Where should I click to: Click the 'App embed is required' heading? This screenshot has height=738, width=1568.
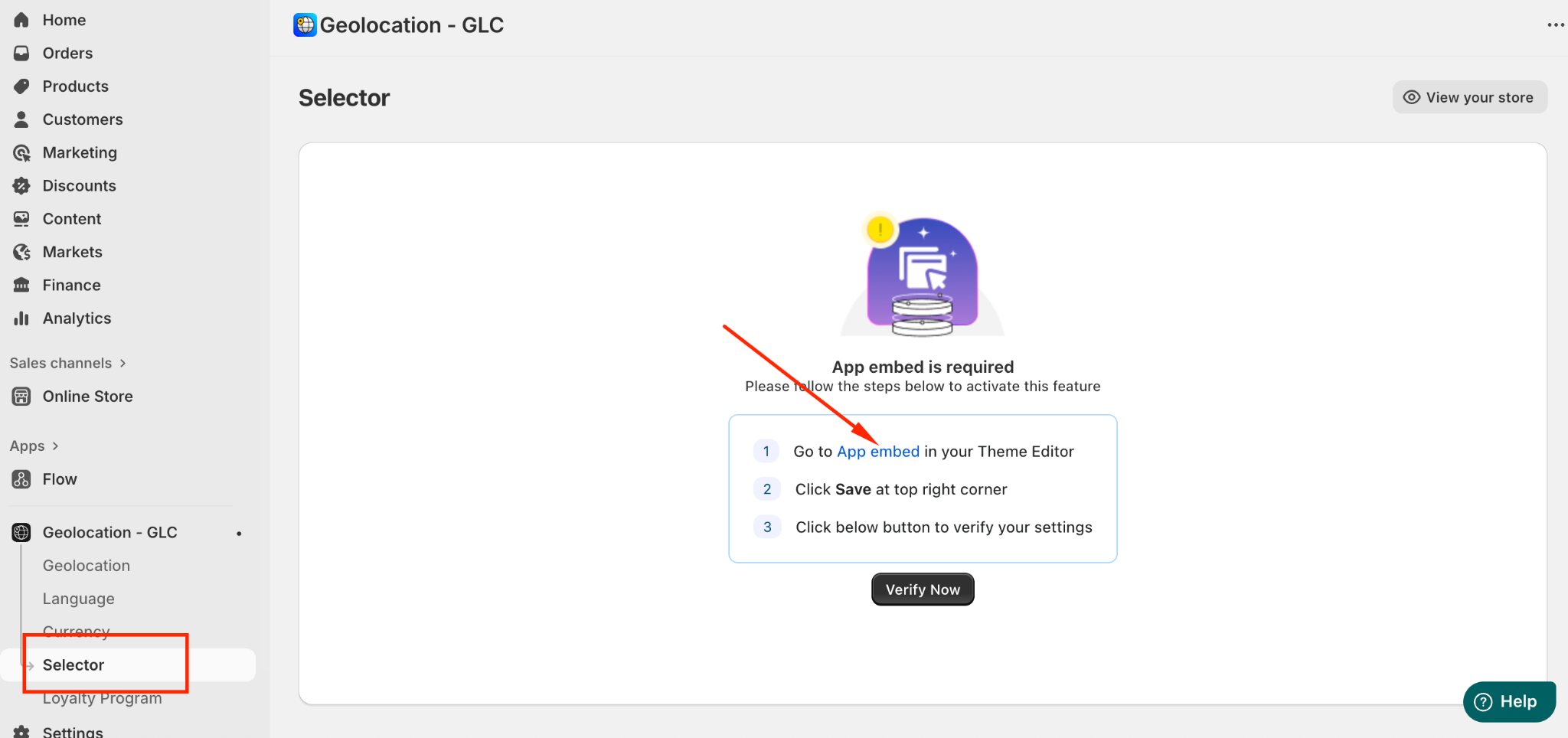(x=923, y=367)
